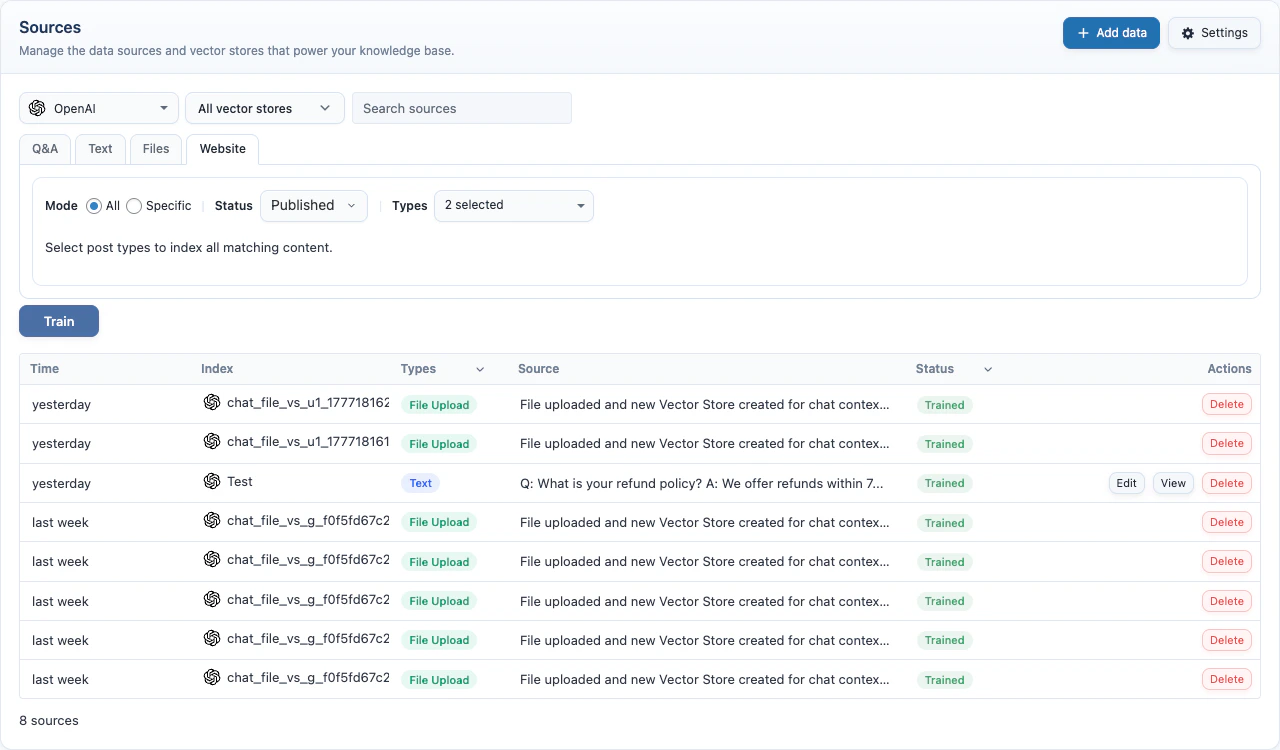Switch to the Files tab

155,148
